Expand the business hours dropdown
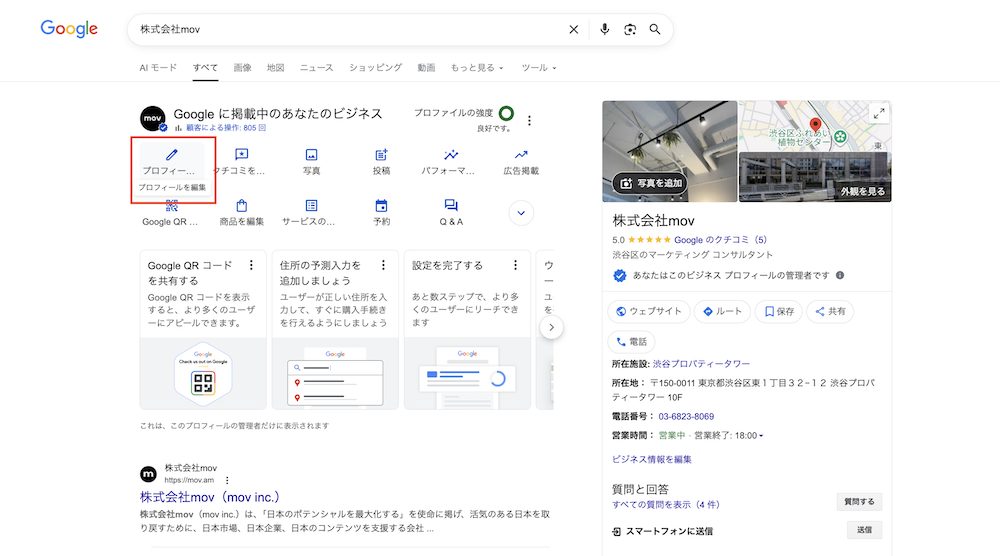 point(761,436)
